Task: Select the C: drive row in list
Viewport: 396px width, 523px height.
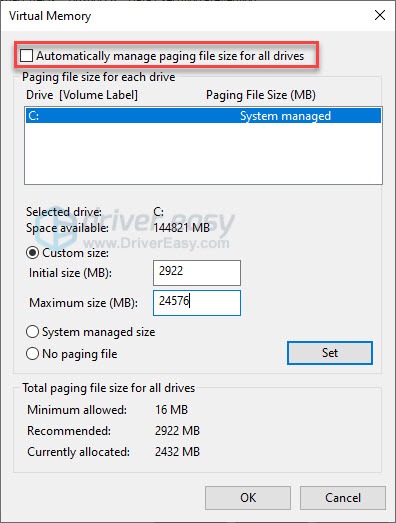Action: click(x=203, y=115)
